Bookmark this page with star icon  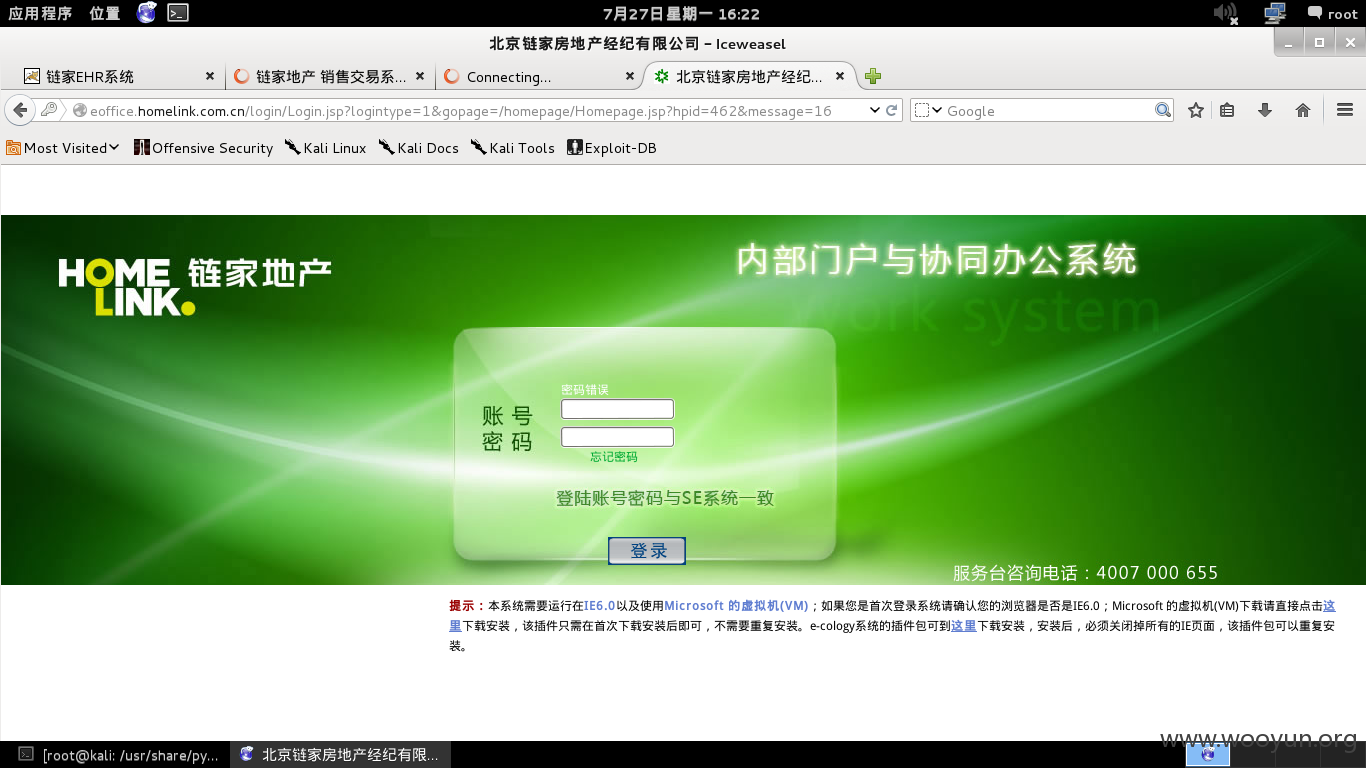pos(1195,110)
